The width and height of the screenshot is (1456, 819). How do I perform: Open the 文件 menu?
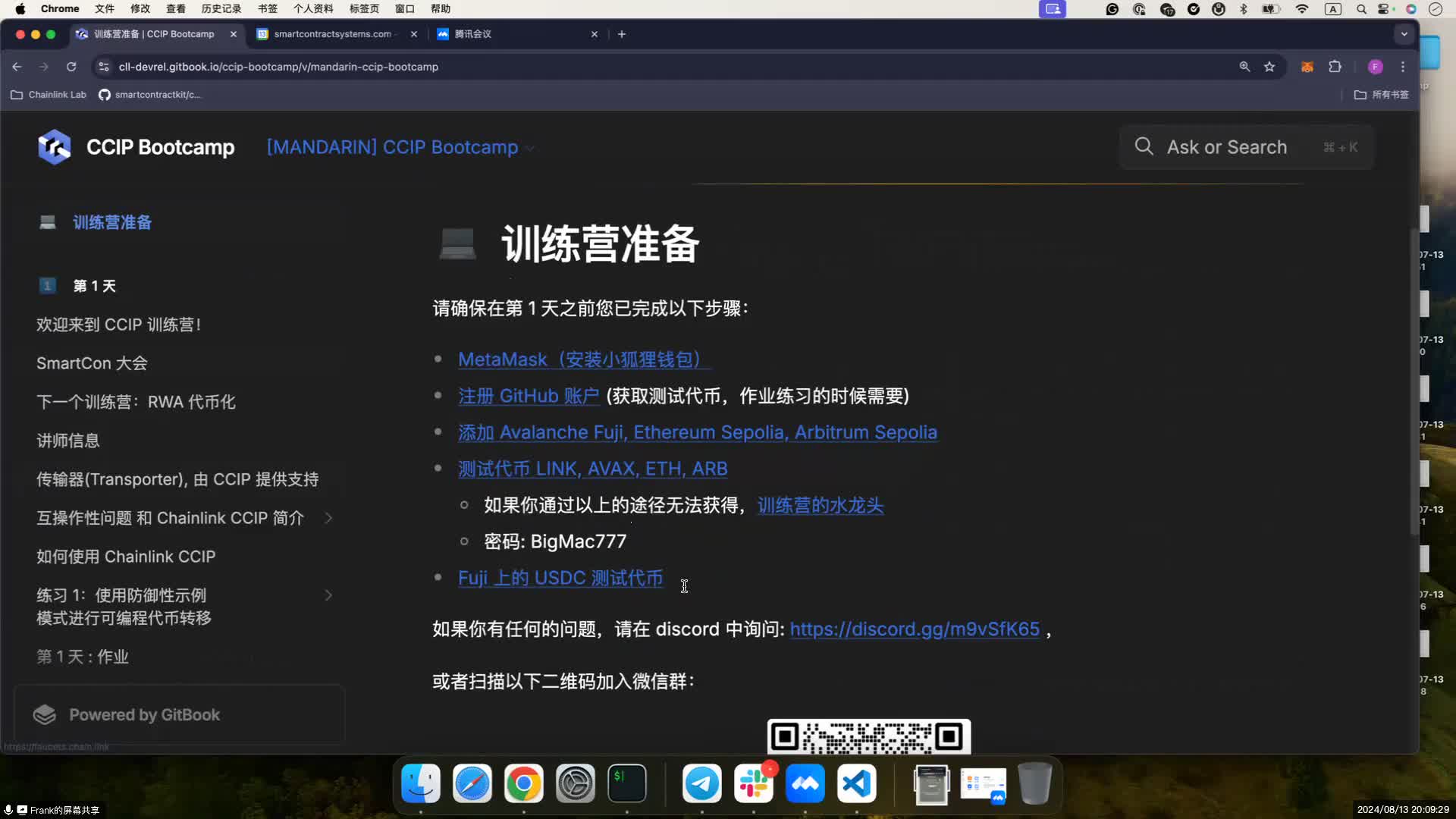(x=105, y=9)
